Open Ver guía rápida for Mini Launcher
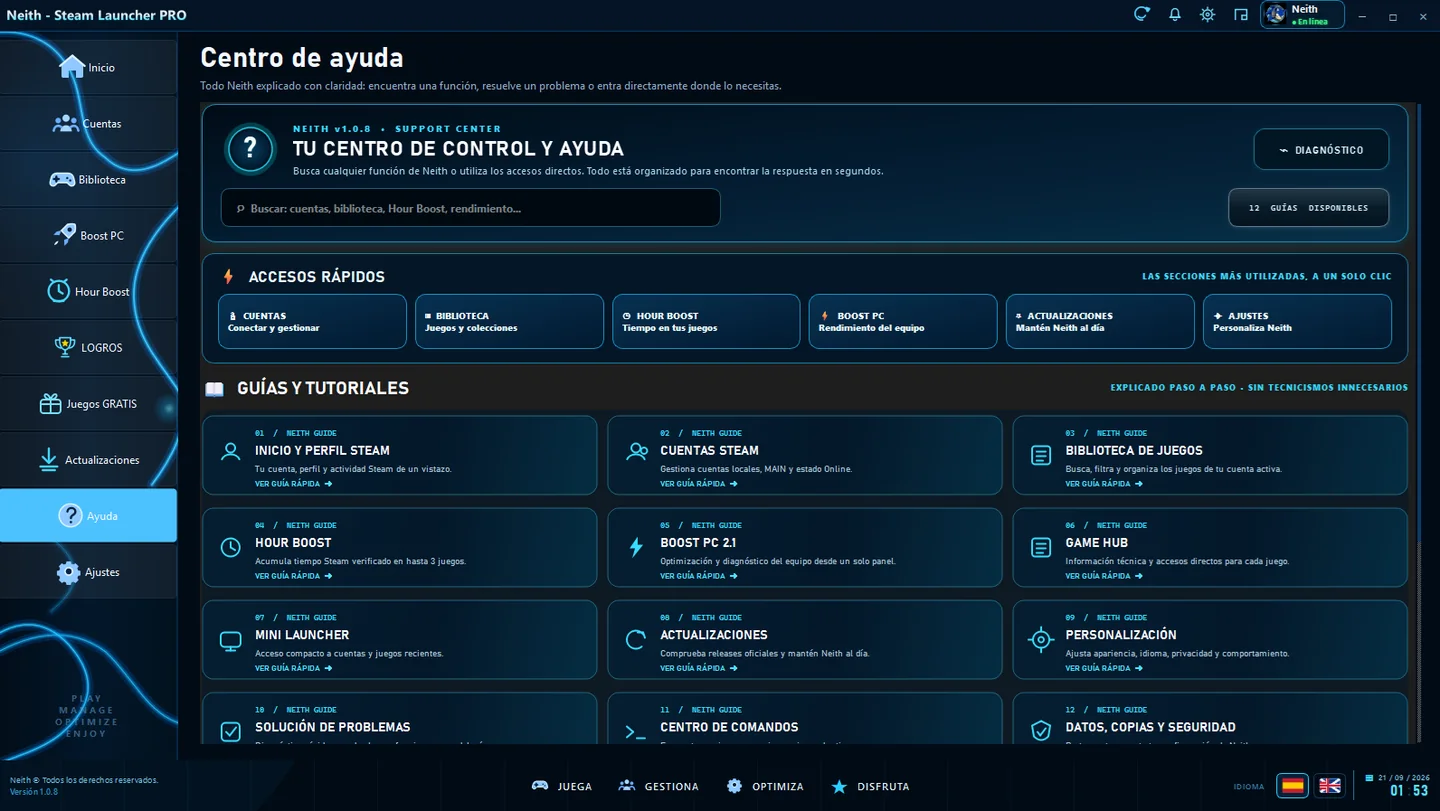The image size is (1440, 811). coord(293,668)
